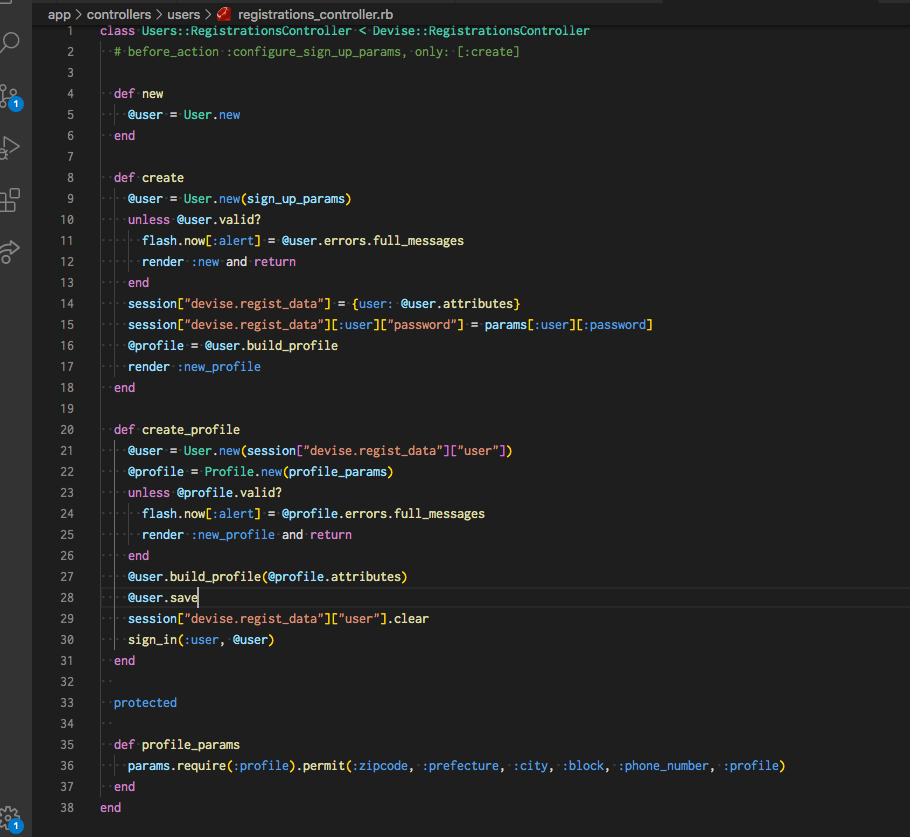Click ':zipcode' symbol on line 36
Image resolution: width=910 pixels, height=837 pixels.
coord(380,766)
